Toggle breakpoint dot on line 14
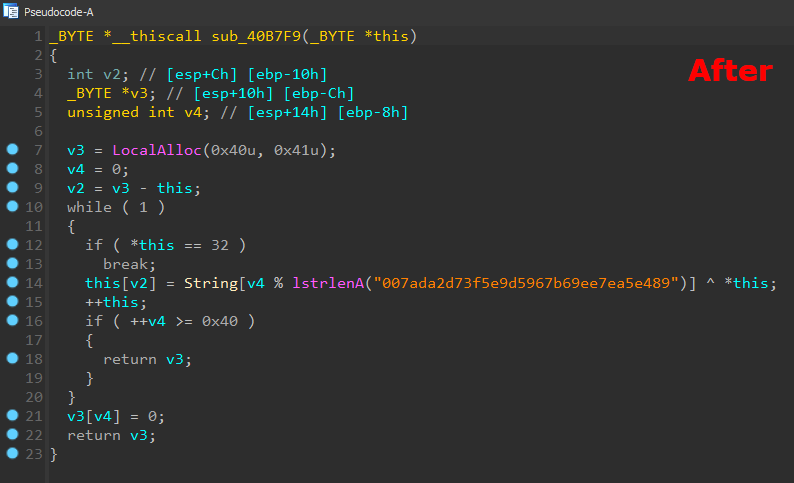Screen dimensions: 794x483 pyautogui.click(x=13, y=282)
